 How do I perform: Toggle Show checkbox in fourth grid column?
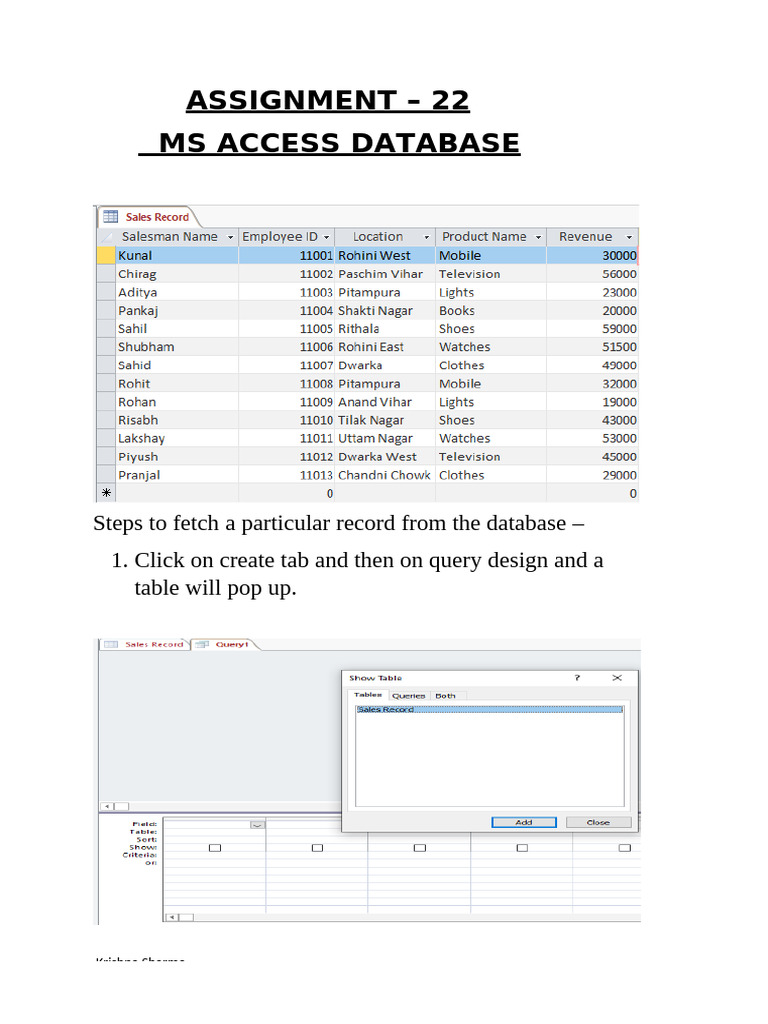[522, 848]
